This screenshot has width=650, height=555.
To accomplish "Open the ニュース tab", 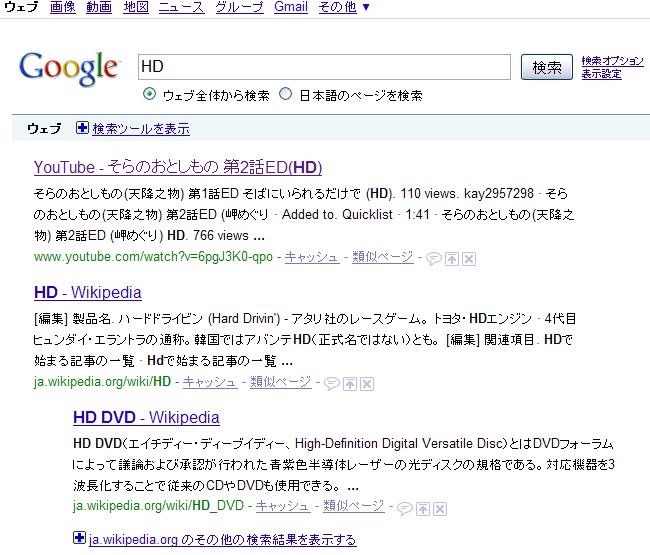I will click(x=182, y=7).
